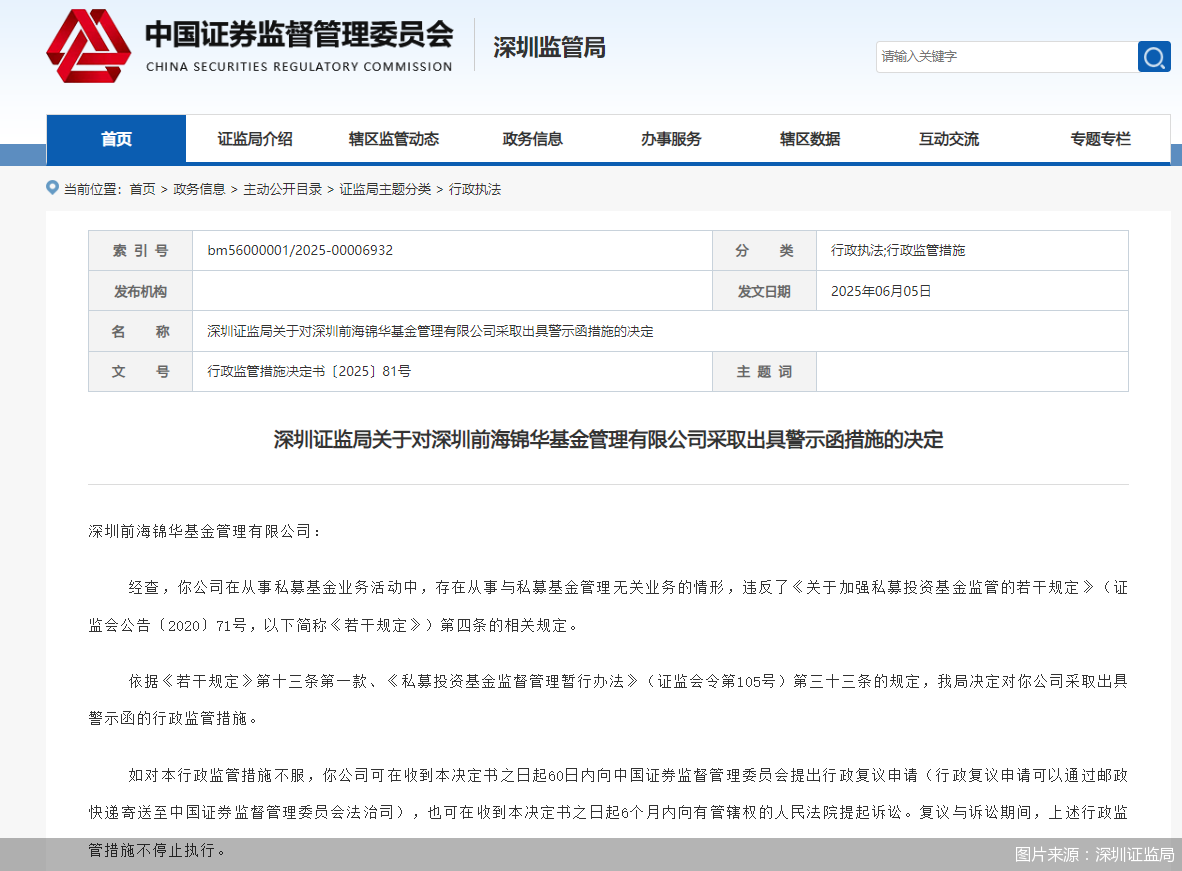Click the 中国证券监督管理委员会 header title
The image size is (1182, 871).
point(299,36)
